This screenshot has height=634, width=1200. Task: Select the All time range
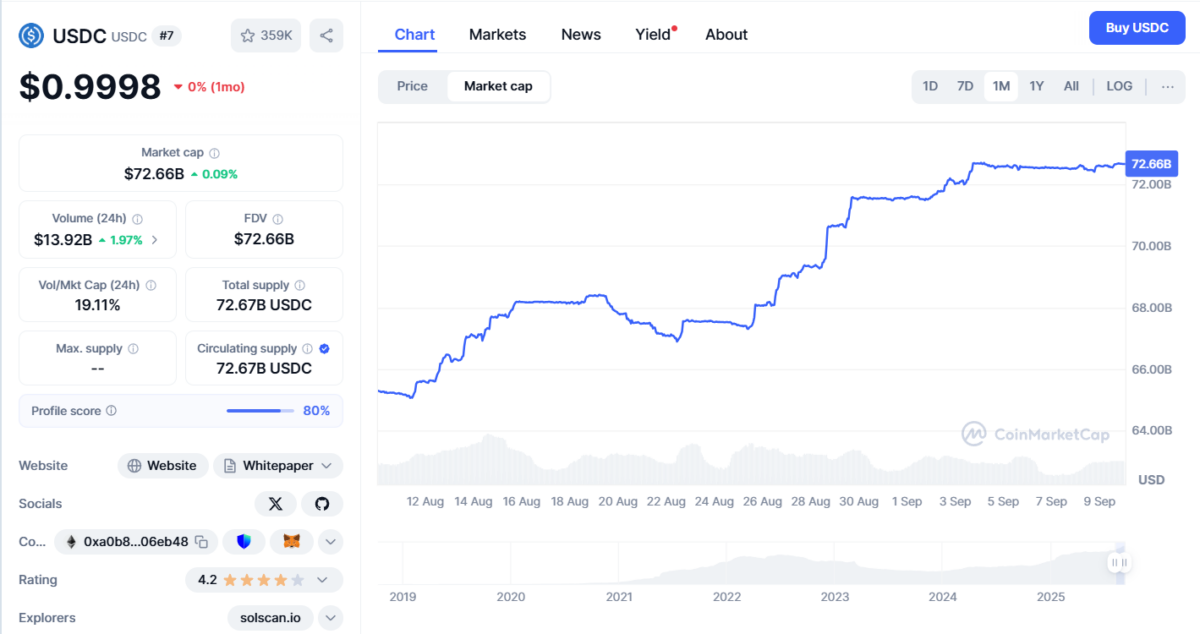1071,86
